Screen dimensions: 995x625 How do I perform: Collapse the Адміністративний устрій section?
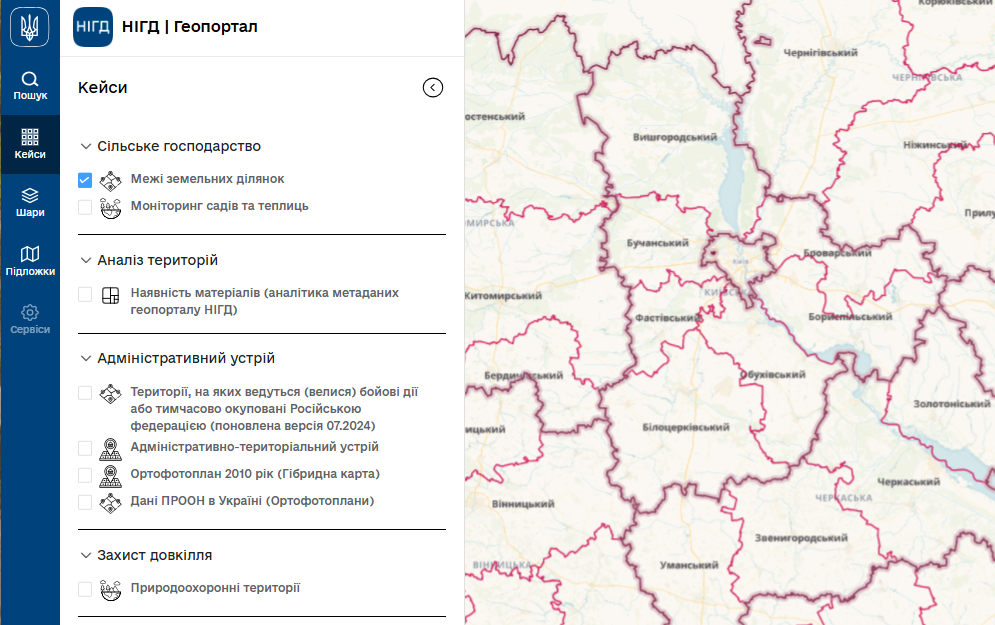[x=86, y=358]
